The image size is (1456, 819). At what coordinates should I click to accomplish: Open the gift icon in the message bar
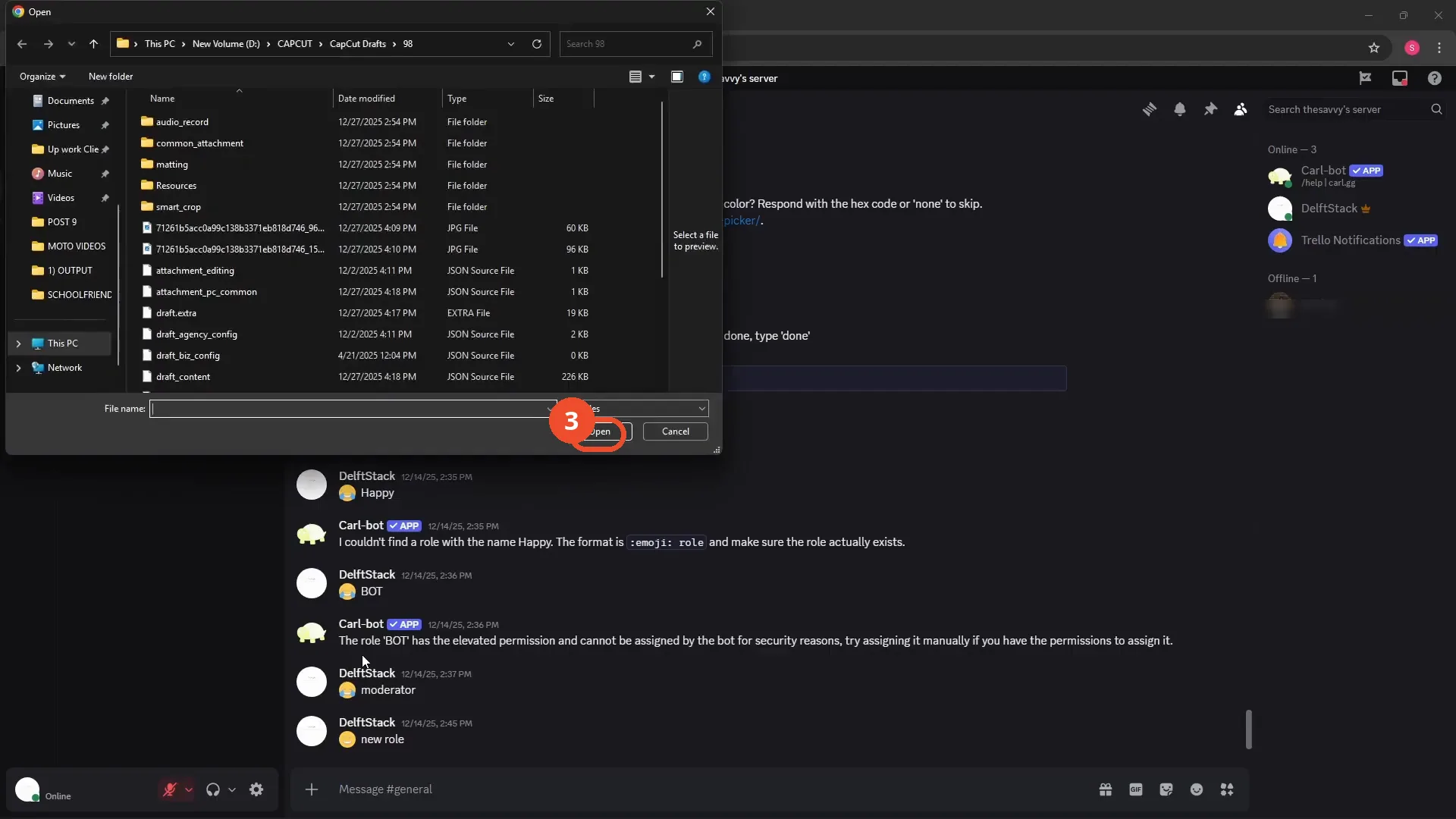pyautogui.click(x=1106, y=789)
